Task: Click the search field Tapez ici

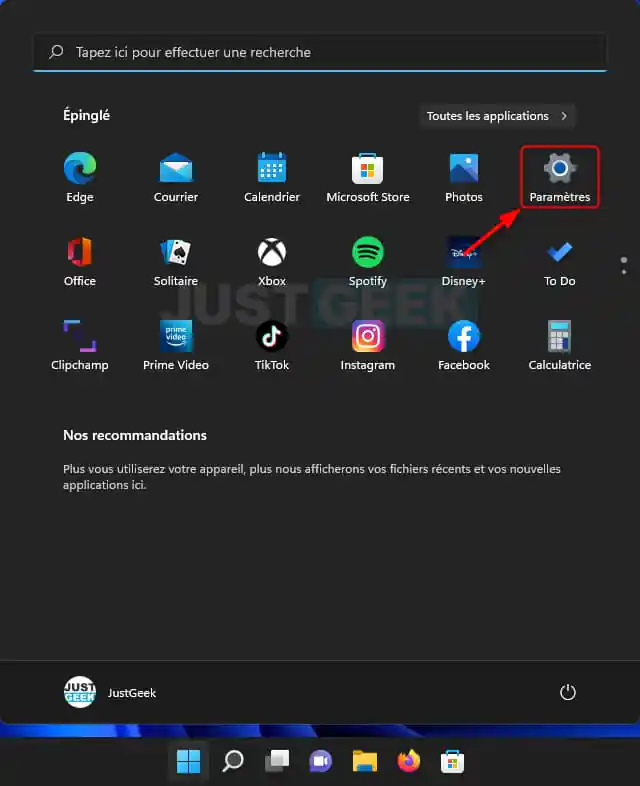Action: (x=320, y=52)
